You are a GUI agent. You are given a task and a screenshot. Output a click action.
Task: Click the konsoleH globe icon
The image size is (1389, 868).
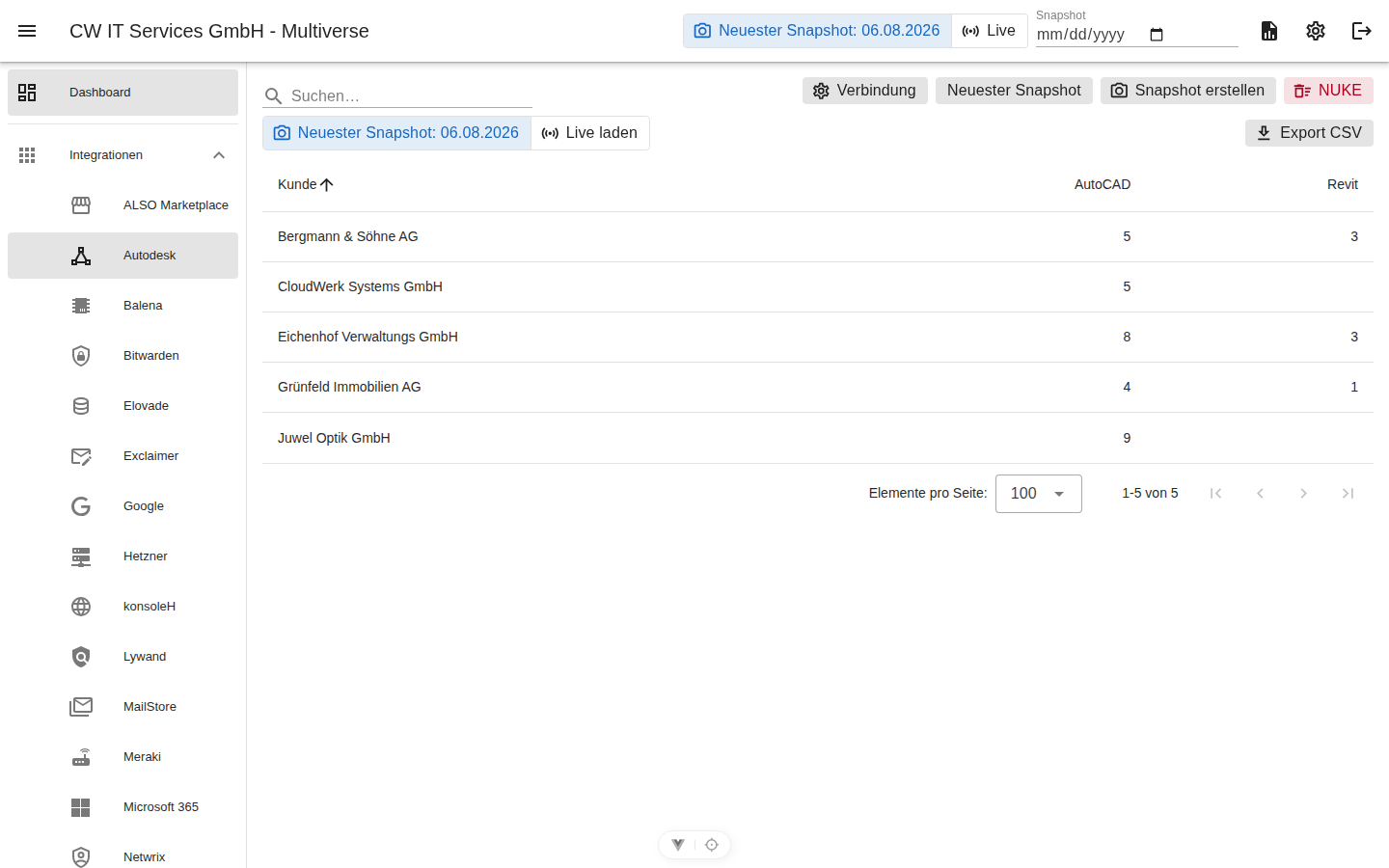(81, 607)
